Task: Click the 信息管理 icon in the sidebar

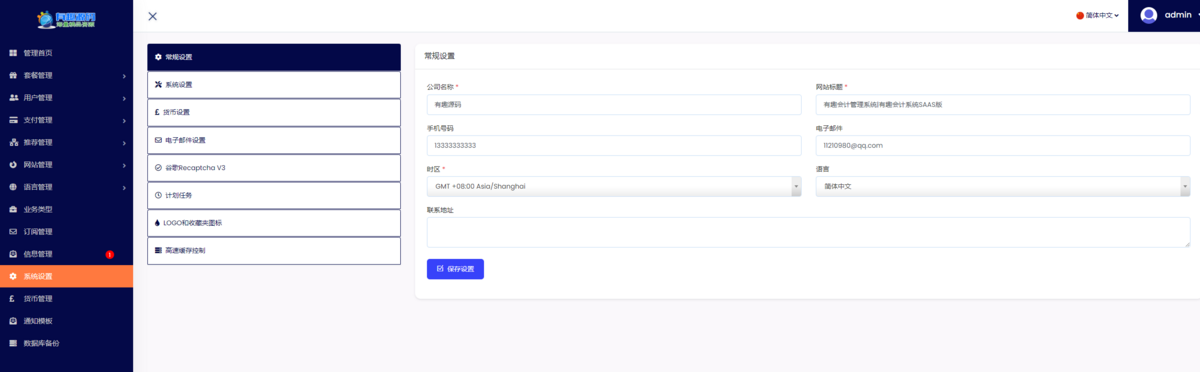Action: coord(13,254)
